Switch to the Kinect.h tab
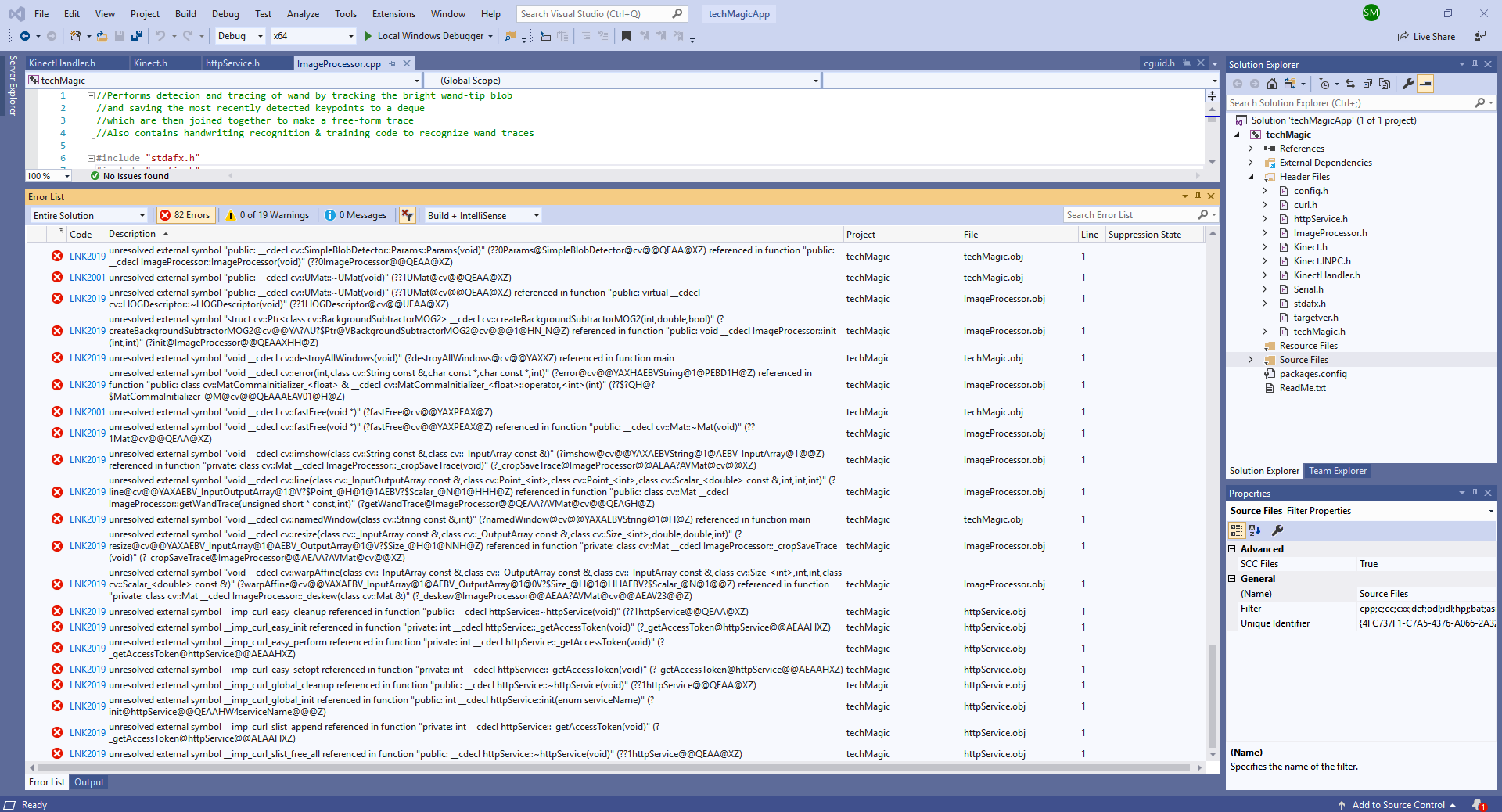The height and width of the screenshot is (812, 1502). 150,63
